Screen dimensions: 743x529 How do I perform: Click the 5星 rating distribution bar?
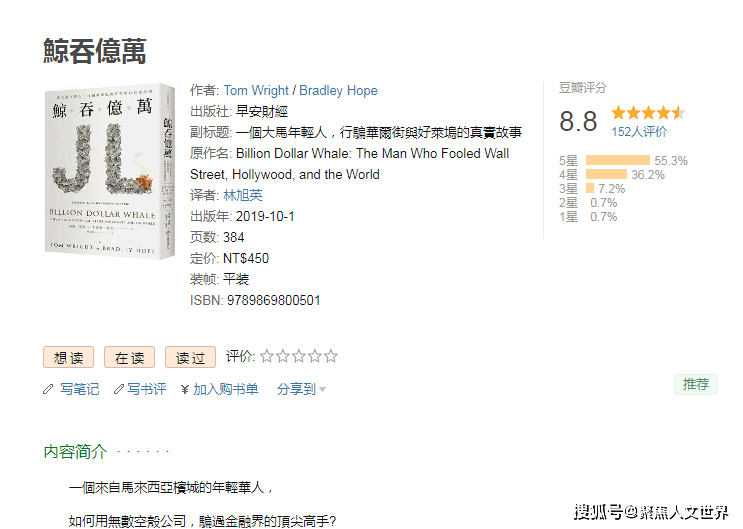tap(617, 161)
